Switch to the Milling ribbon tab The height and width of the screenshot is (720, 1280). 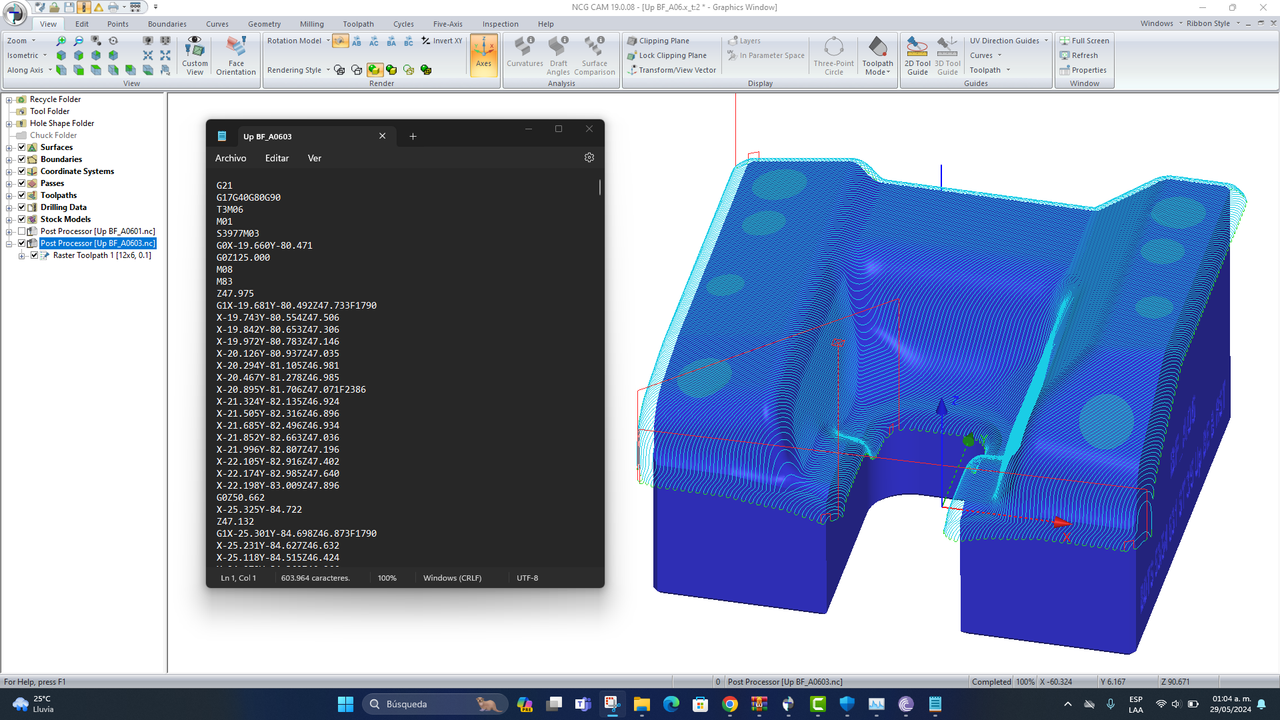click(311, 23)
